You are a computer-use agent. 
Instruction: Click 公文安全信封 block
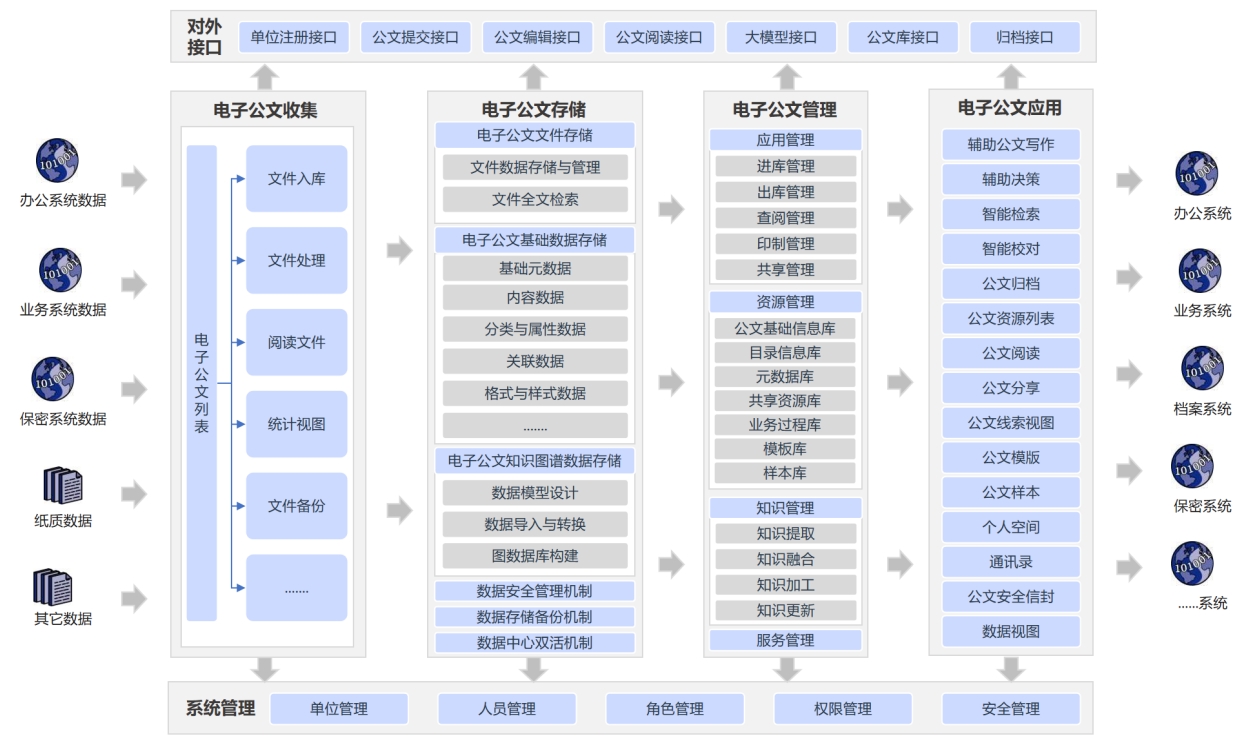[1011, 597]
